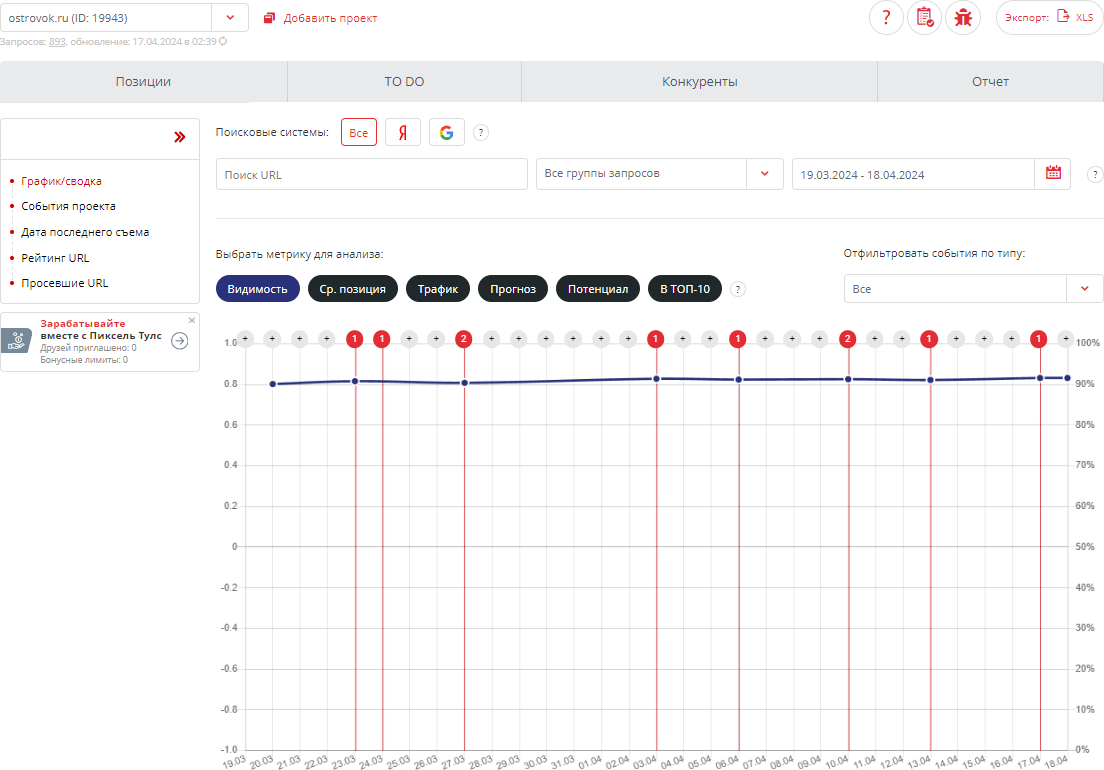This screenshot has width=1104, height=770.
Task: Open the event type filter dropdown Все
Action: (x=973, y=289)
